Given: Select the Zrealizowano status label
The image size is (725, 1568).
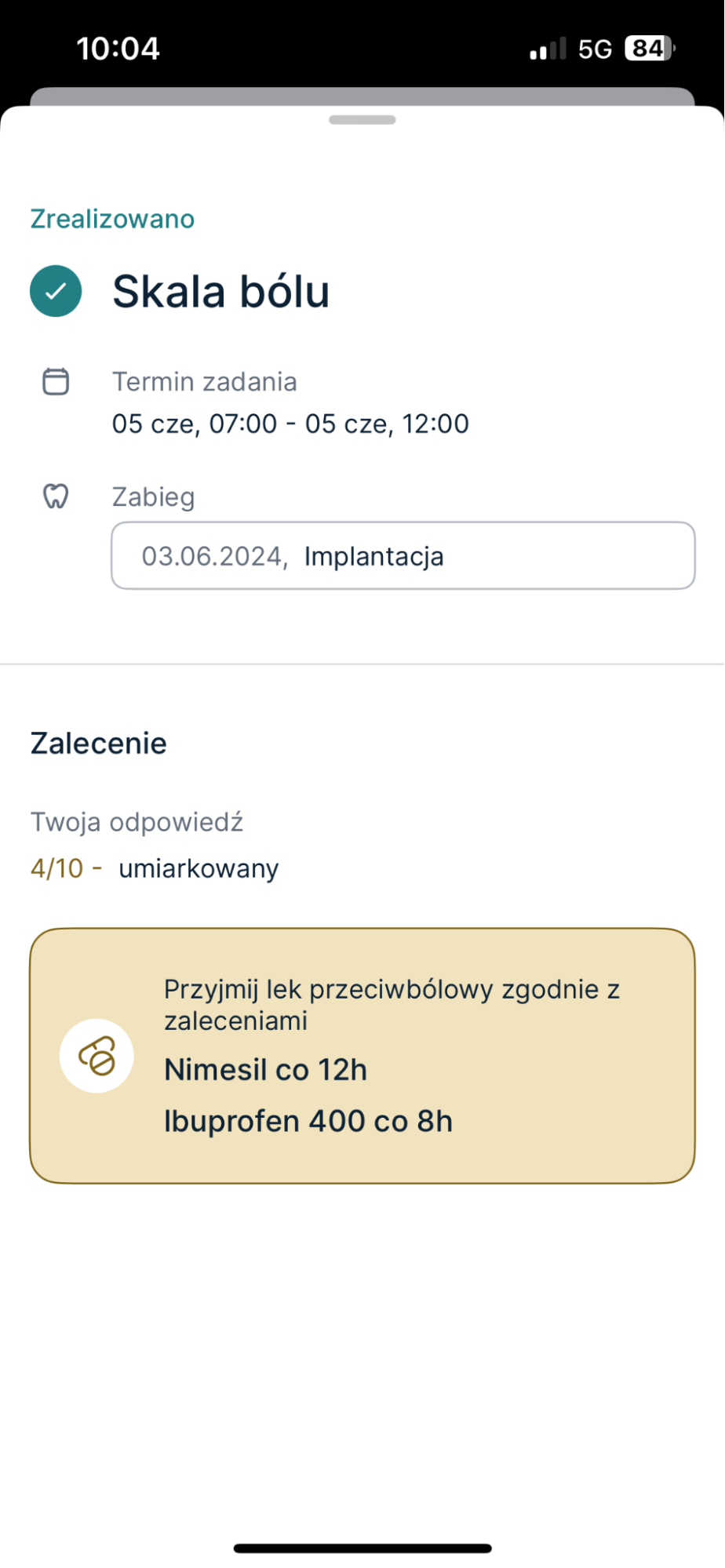Looking at the screenshot, I should pyautogui.click(x=112, y=219).
